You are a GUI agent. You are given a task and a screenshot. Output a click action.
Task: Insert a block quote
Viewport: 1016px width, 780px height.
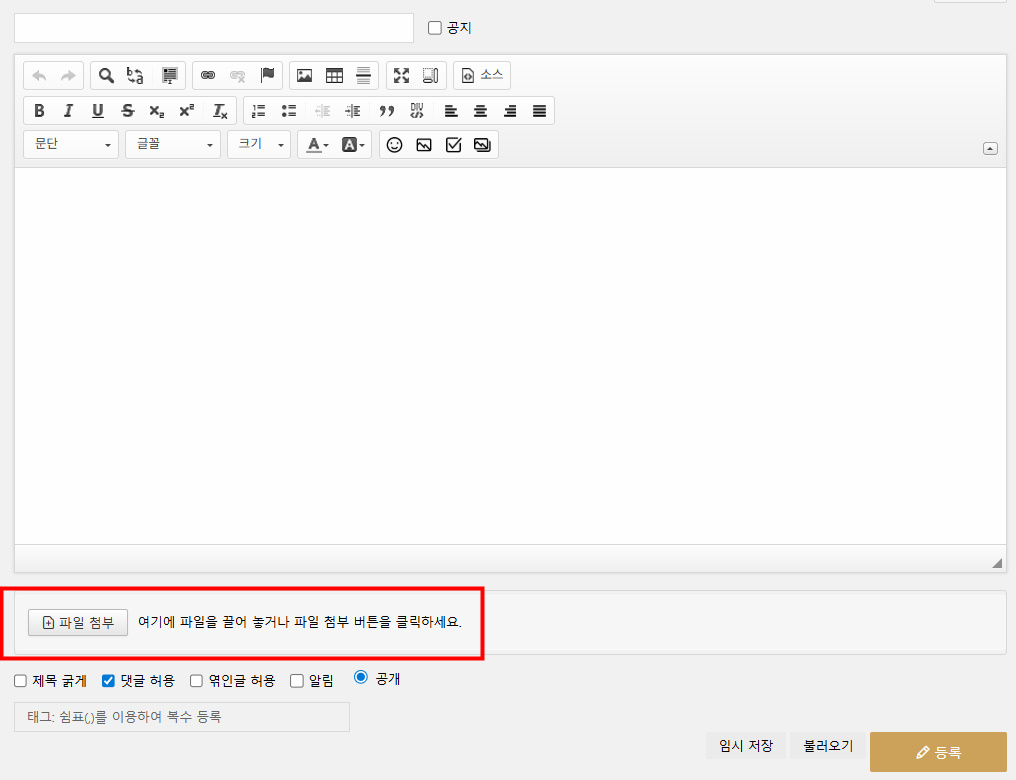point(387,111)
